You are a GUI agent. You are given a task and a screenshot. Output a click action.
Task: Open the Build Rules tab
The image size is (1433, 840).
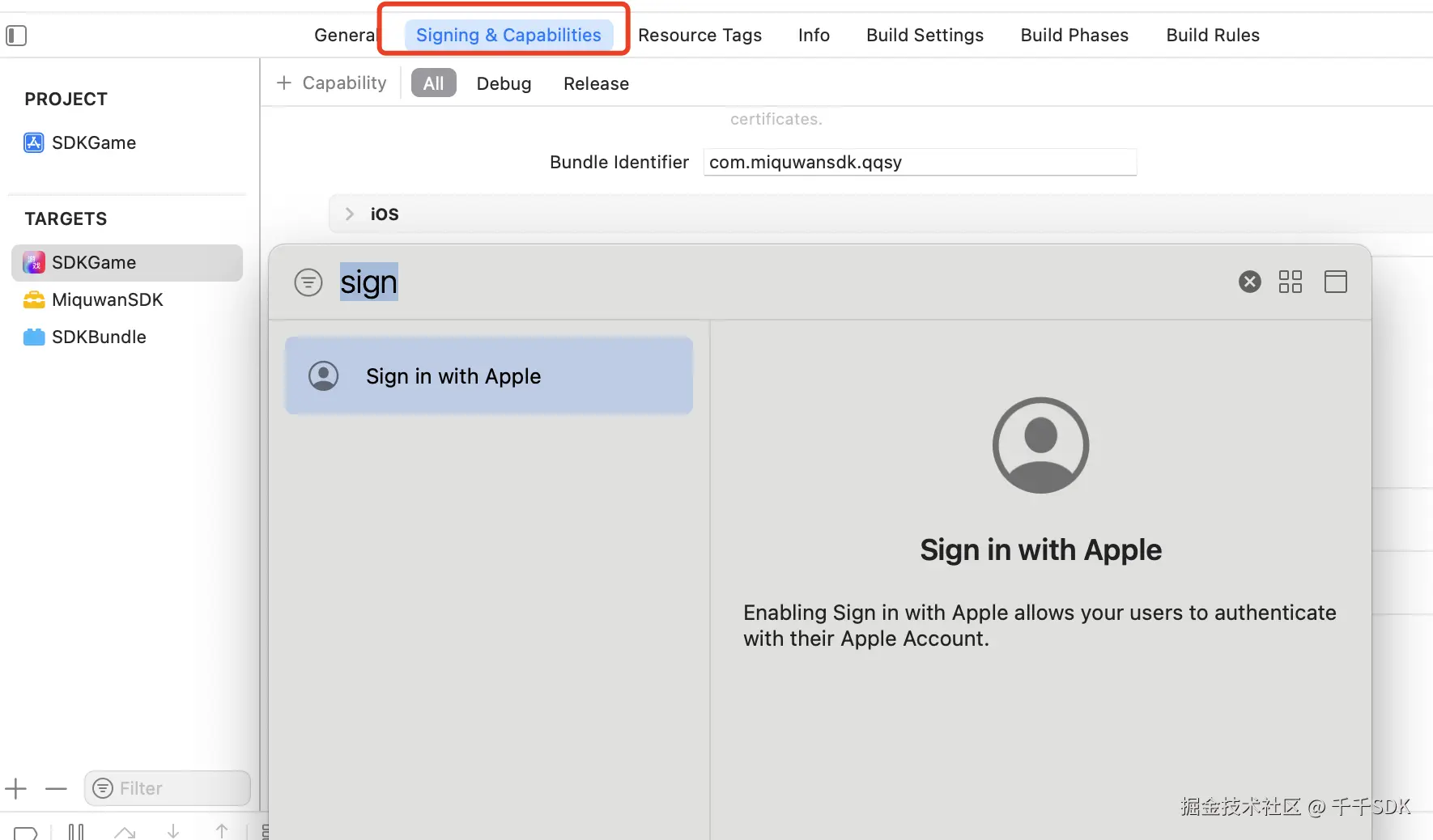(x=1213, y=36)
